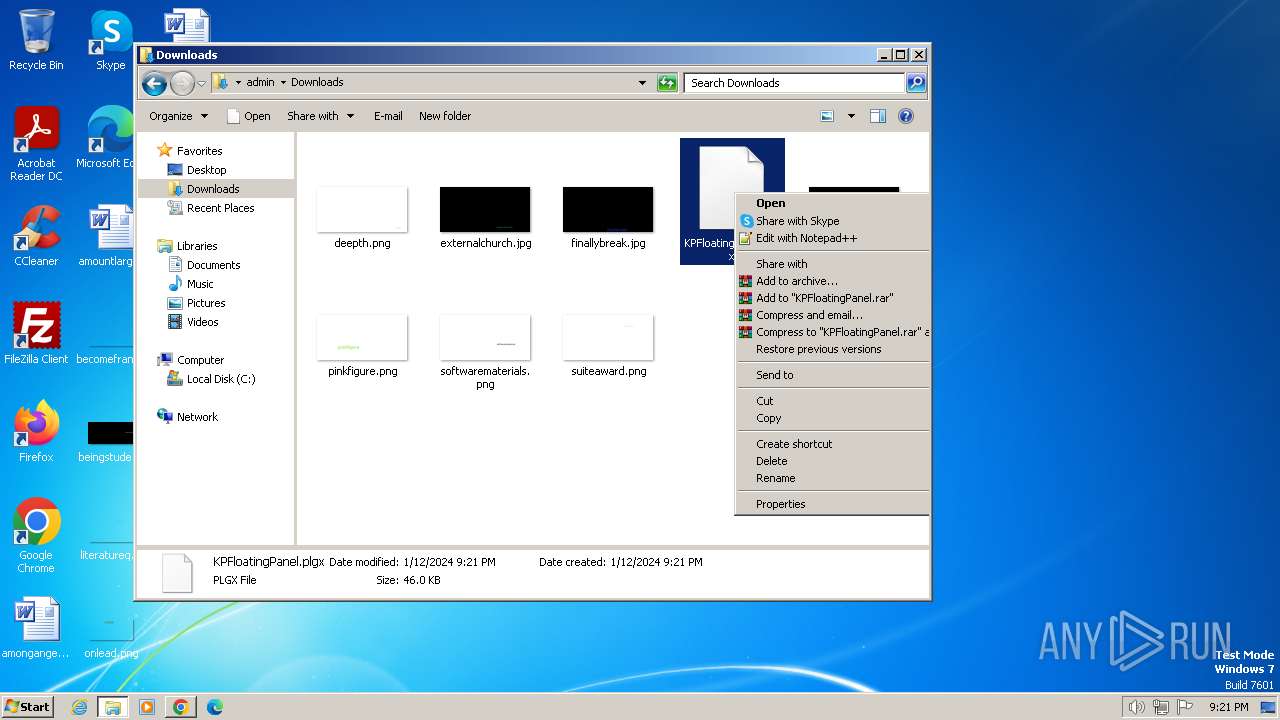Select Add to archive...
Screen dimensions: 1280x720
796,281
